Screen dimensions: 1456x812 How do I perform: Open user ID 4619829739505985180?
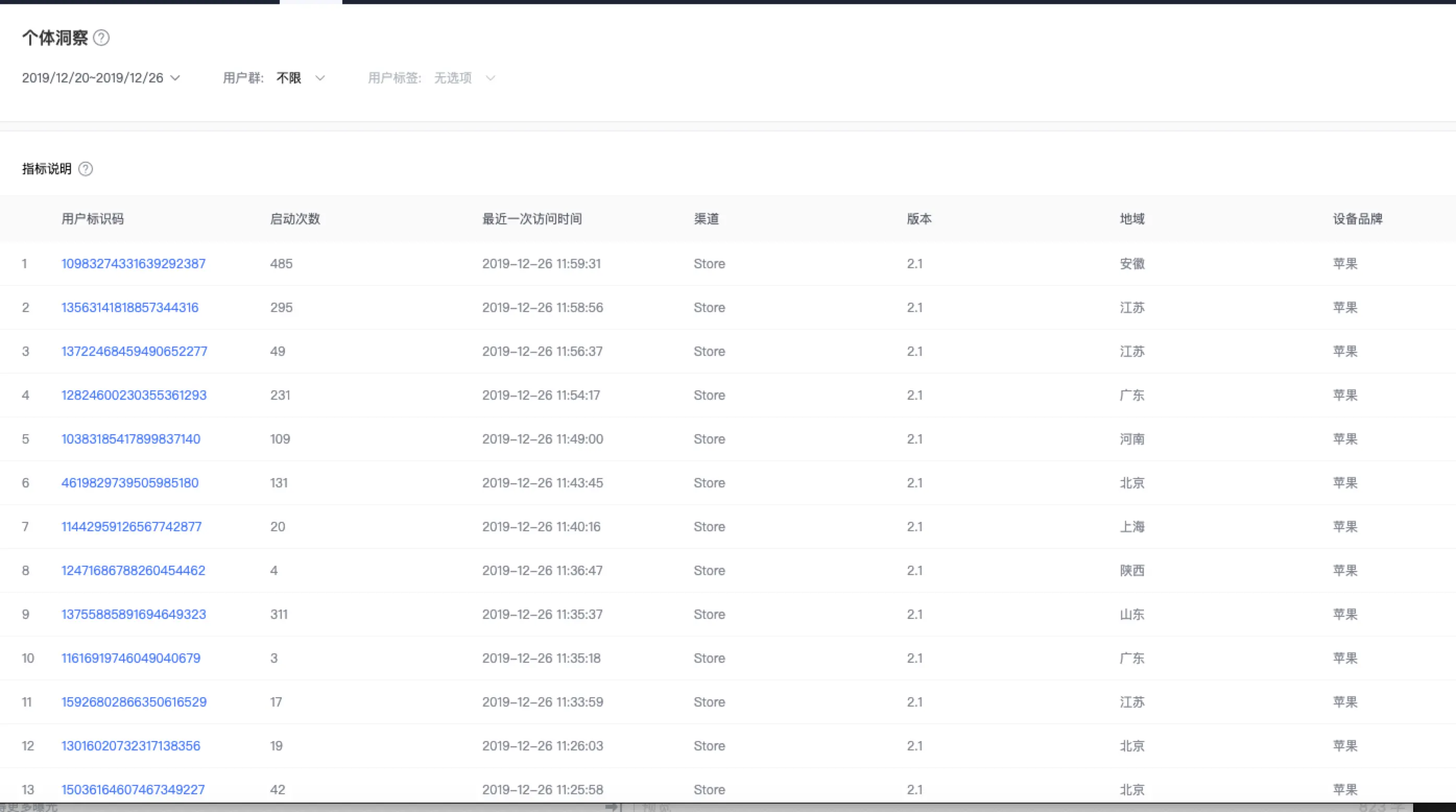click(x=130, y=483)
